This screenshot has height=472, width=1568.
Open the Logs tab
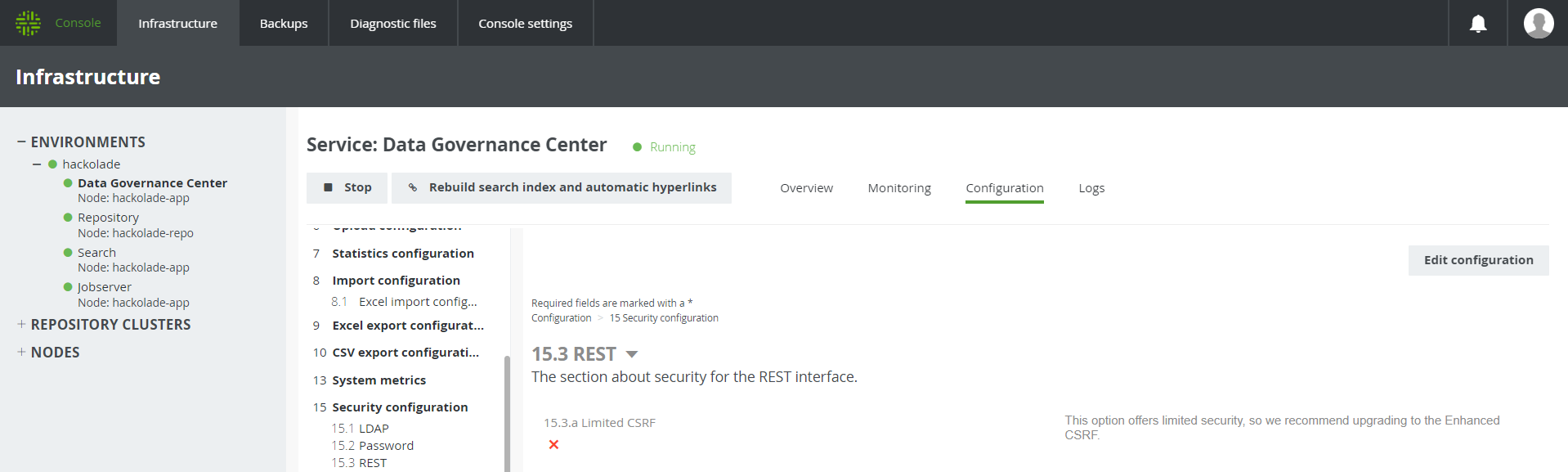click(x=1091, y=188)
